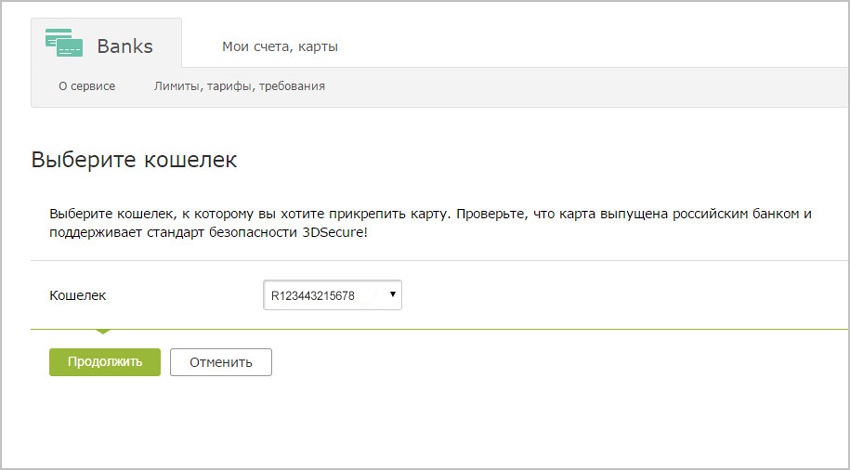Select wallet value R123443215678 in the combo box
Screen dimensions: 850x470
click(313, 296)
